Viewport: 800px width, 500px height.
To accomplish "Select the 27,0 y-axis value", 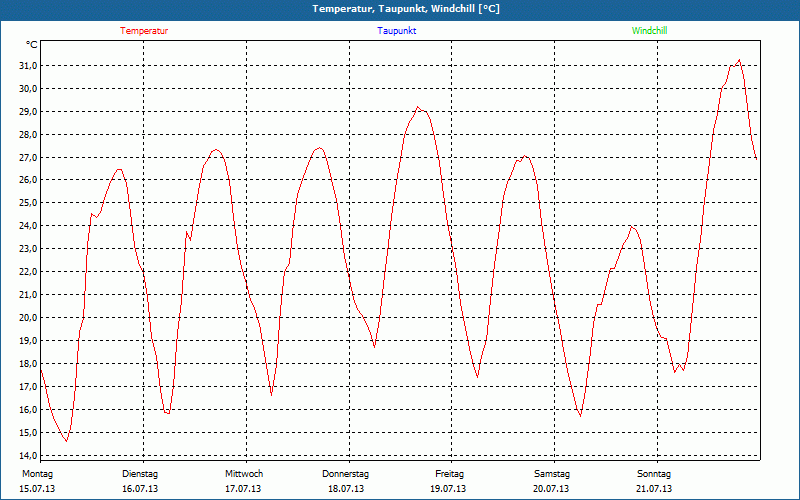I will (x=28, y=158).
